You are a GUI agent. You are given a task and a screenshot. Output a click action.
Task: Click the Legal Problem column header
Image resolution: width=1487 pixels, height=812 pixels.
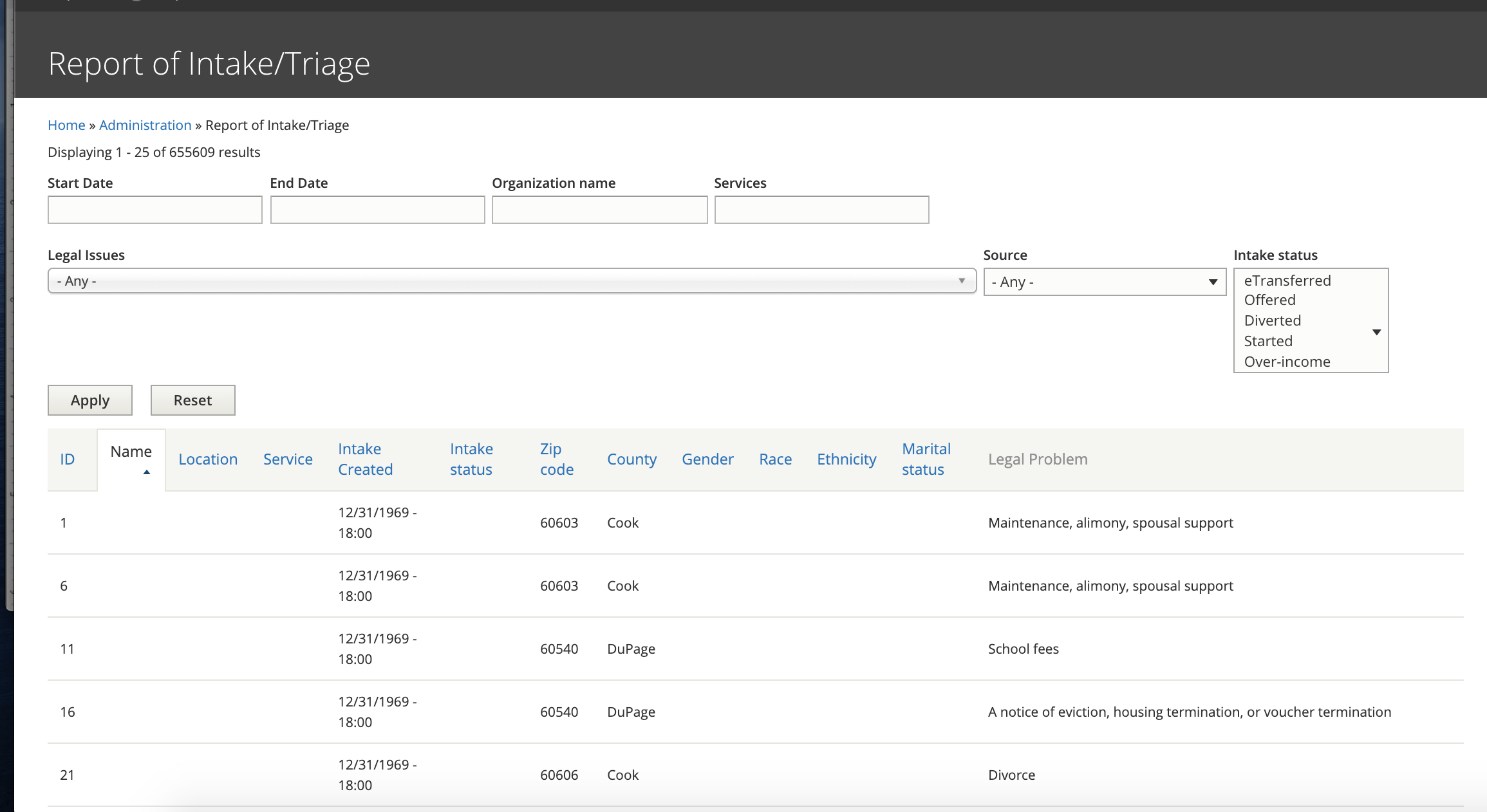click(1038, 459)
